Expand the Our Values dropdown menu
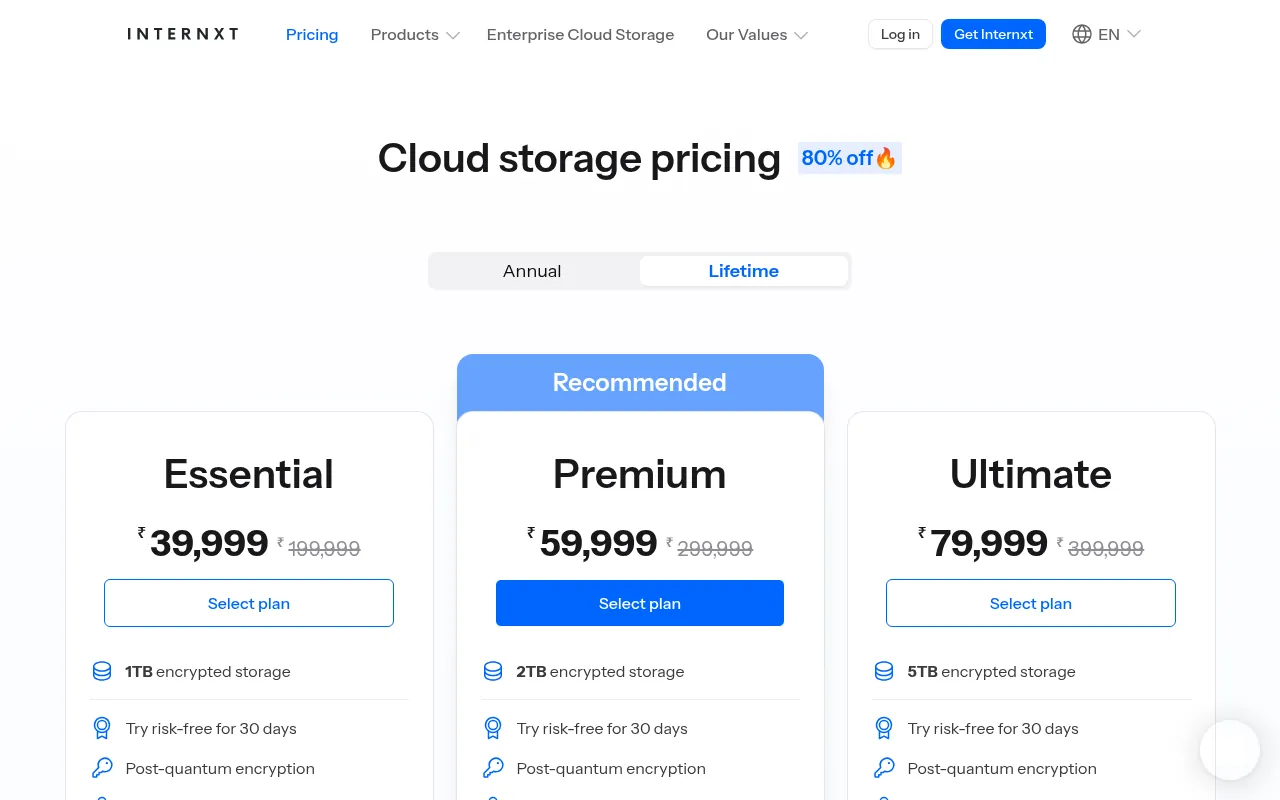 [x=757, y=34]
